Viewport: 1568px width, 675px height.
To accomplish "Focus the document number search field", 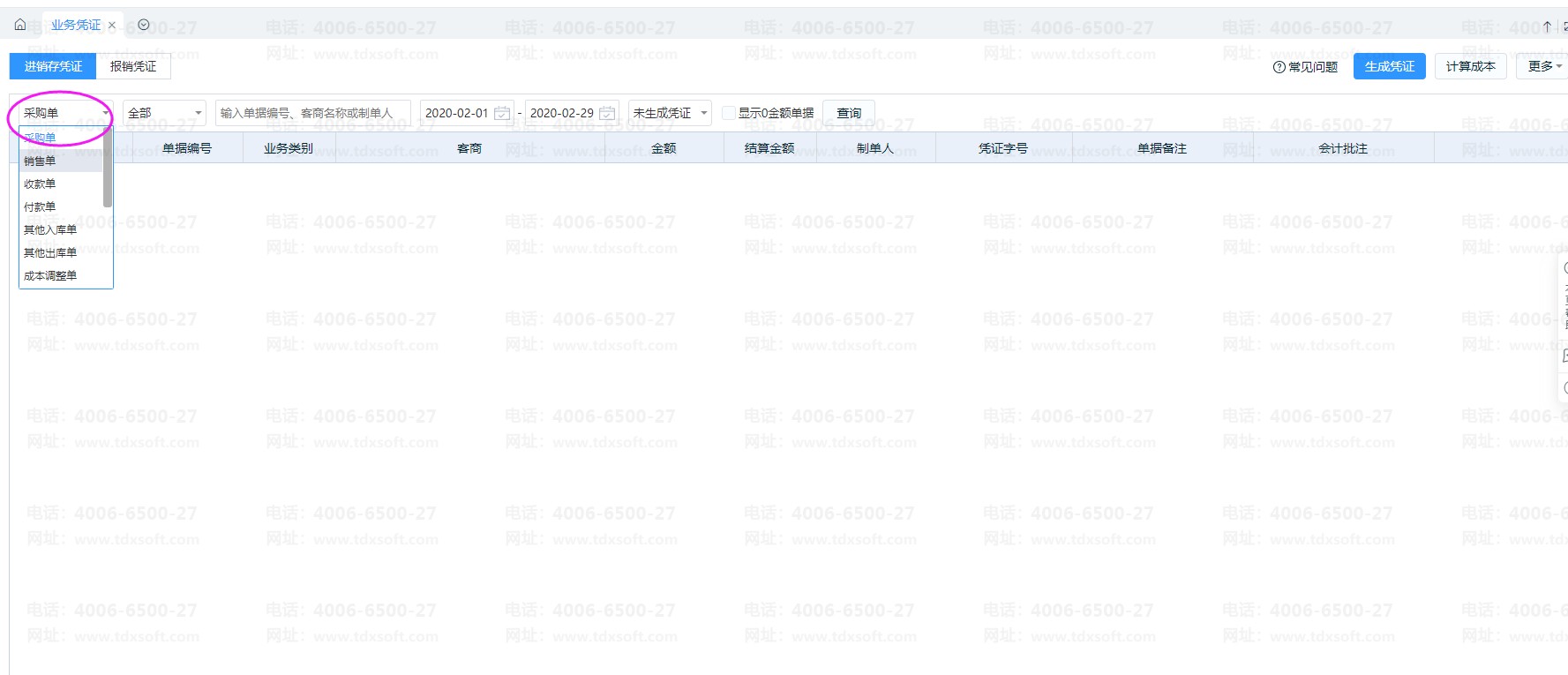I will coord(312,113).
